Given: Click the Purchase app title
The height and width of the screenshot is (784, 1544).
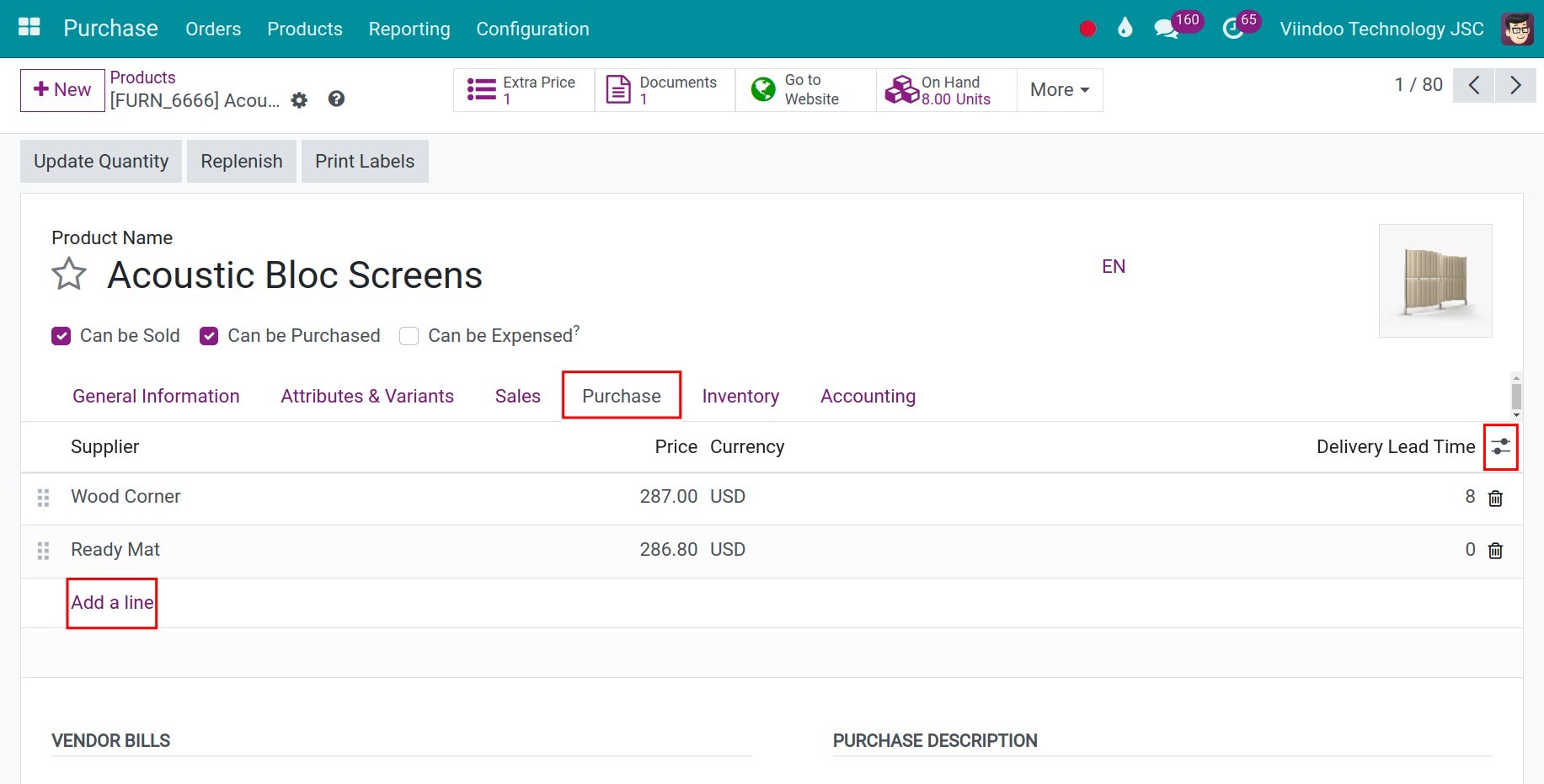Looking at the screenshot, I should tap(110, 29).
